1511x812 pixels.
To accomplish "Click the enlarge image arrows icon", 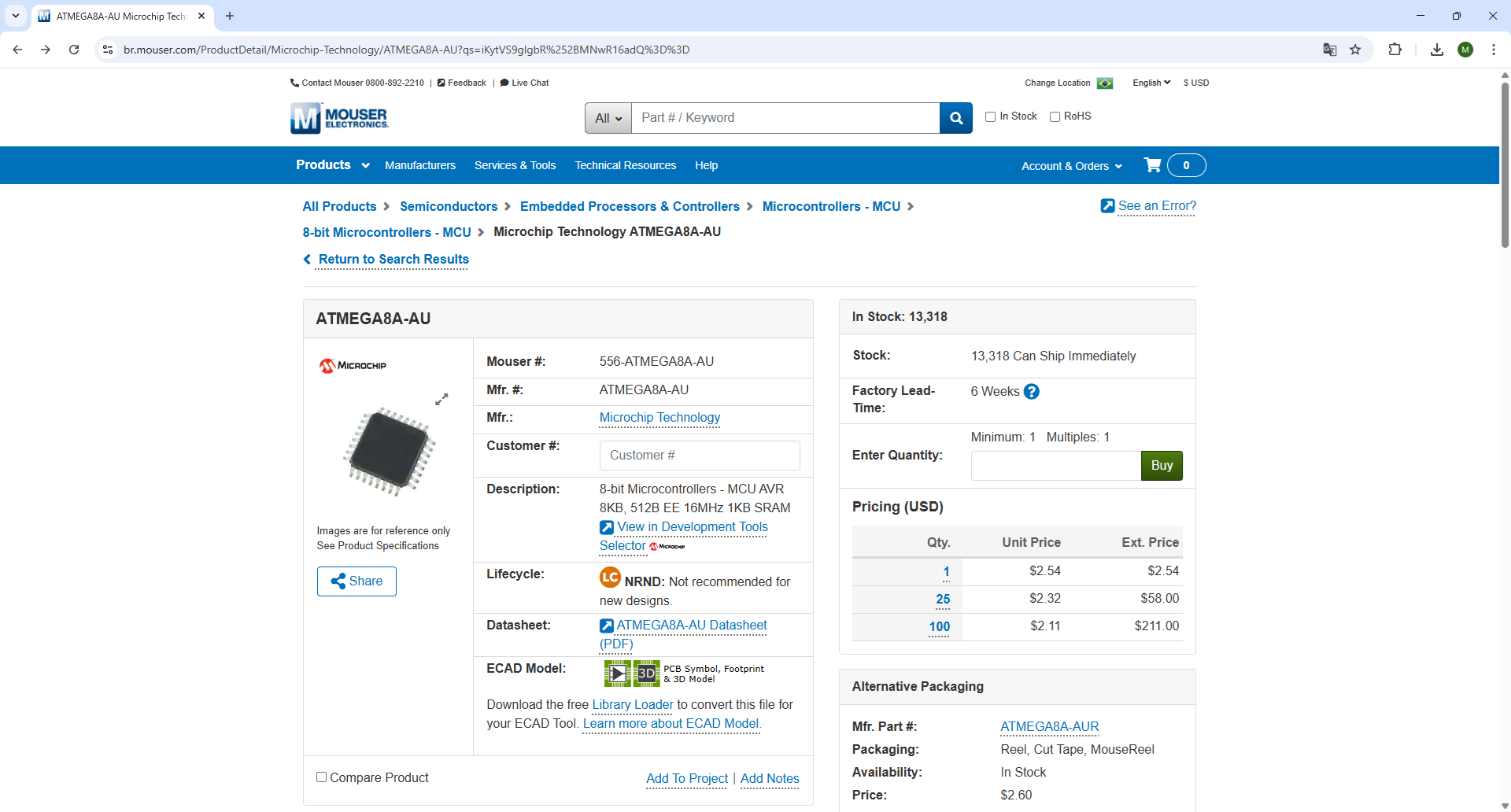I will 441,400.
